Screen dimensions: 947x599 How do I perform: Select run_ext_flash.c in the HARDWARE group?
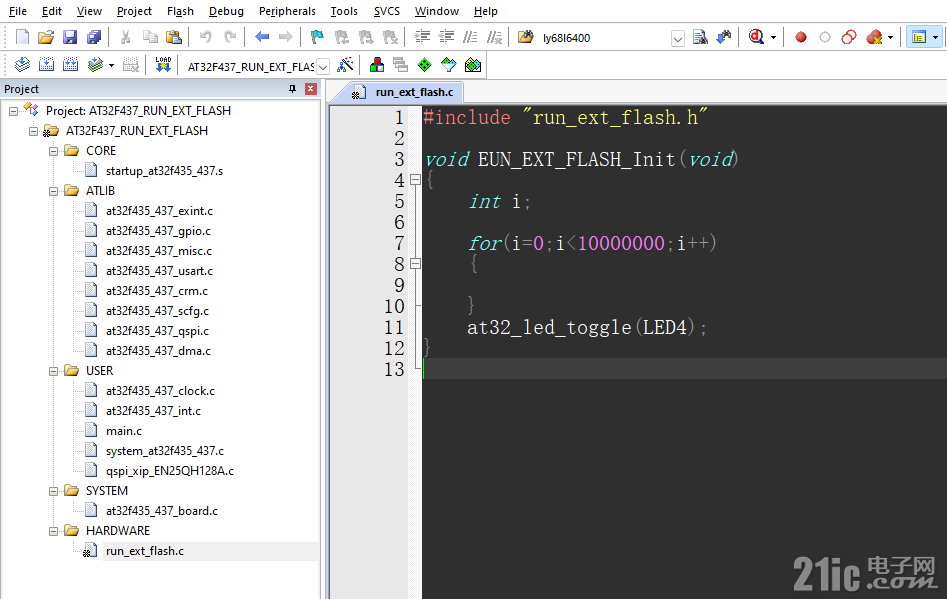pyautogui.click(x=145, y=551)
